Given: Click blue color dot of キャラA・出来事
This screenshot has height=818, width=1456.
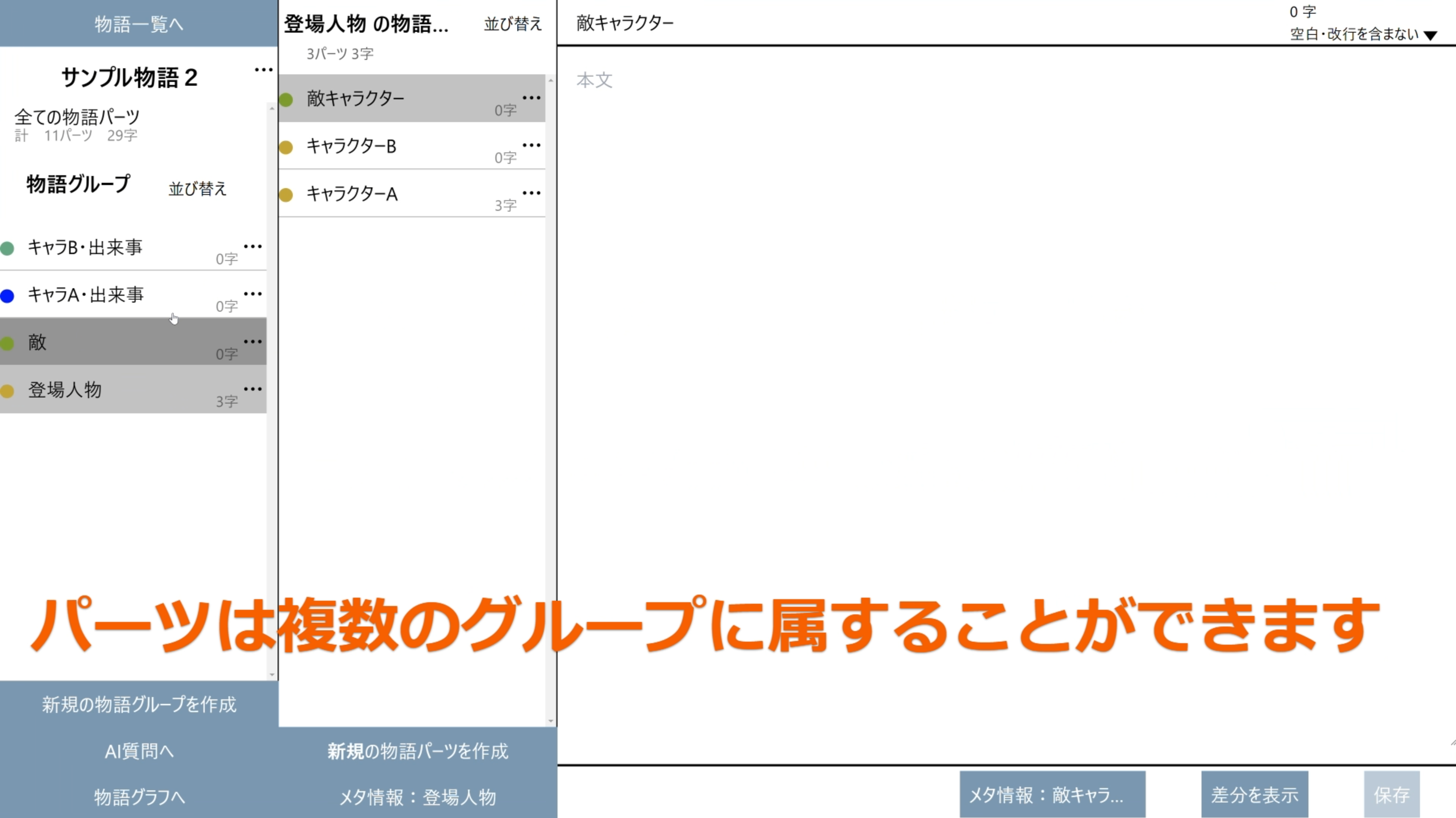Looking at the screenshot, I should pyautogui.click(x=7, y=296).
